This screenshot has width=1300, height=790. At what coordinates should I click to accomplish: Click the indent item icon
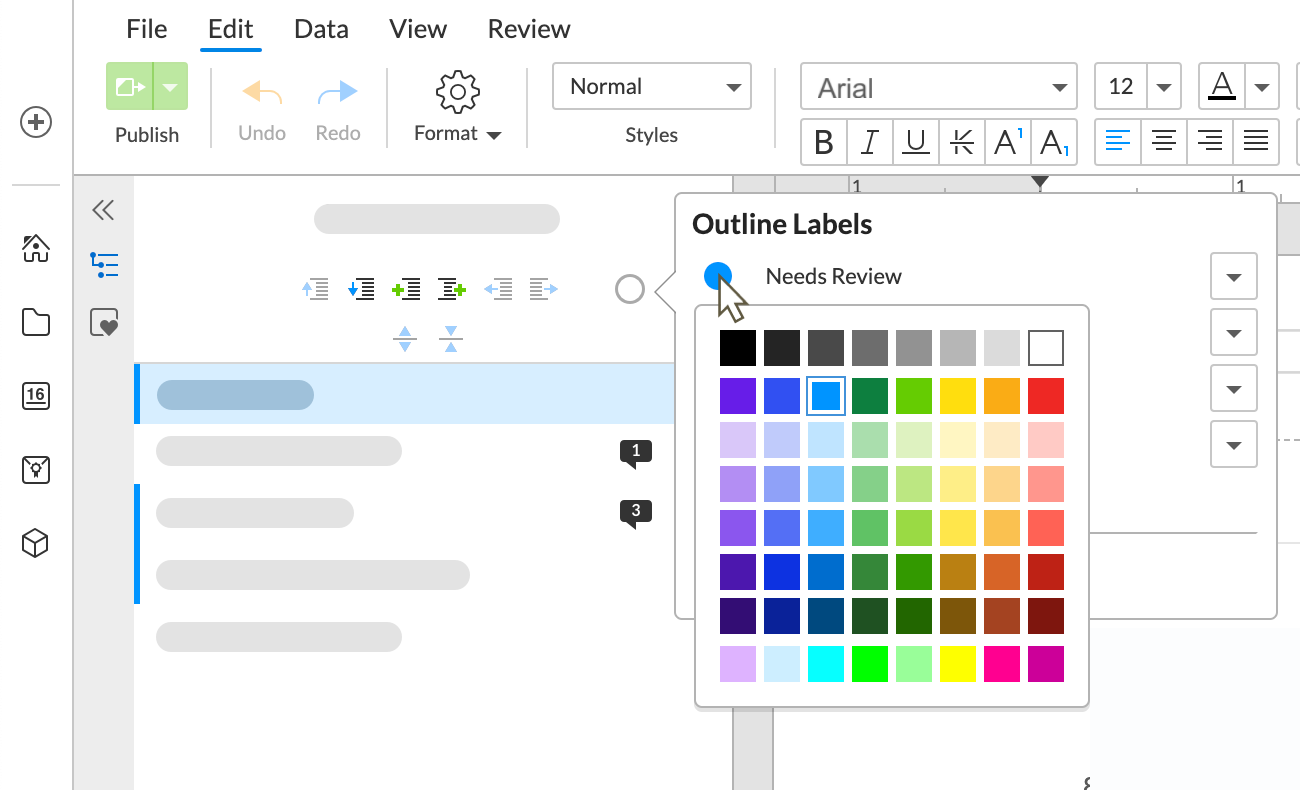542,289
